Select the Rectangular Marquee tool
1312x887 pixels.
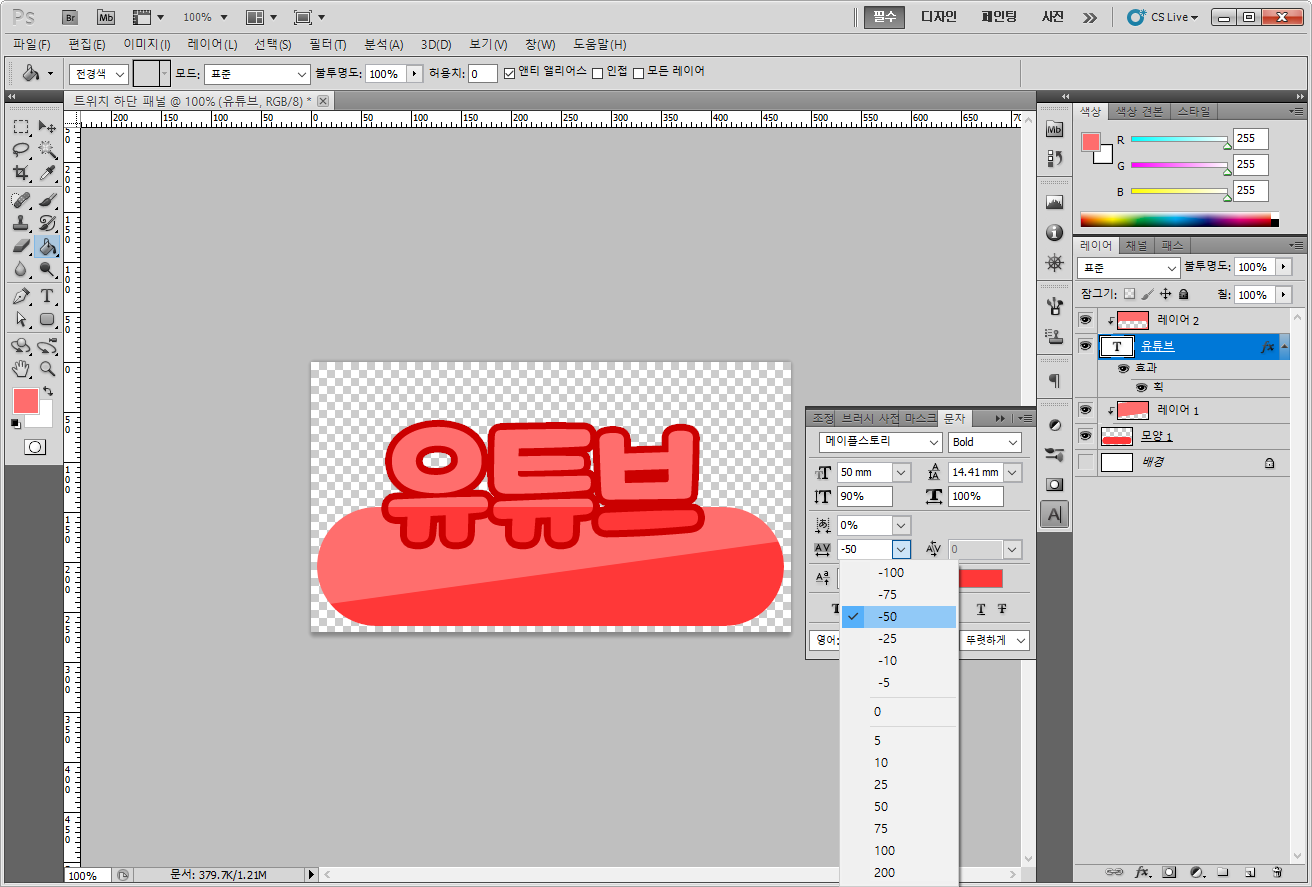click(21, 127)
